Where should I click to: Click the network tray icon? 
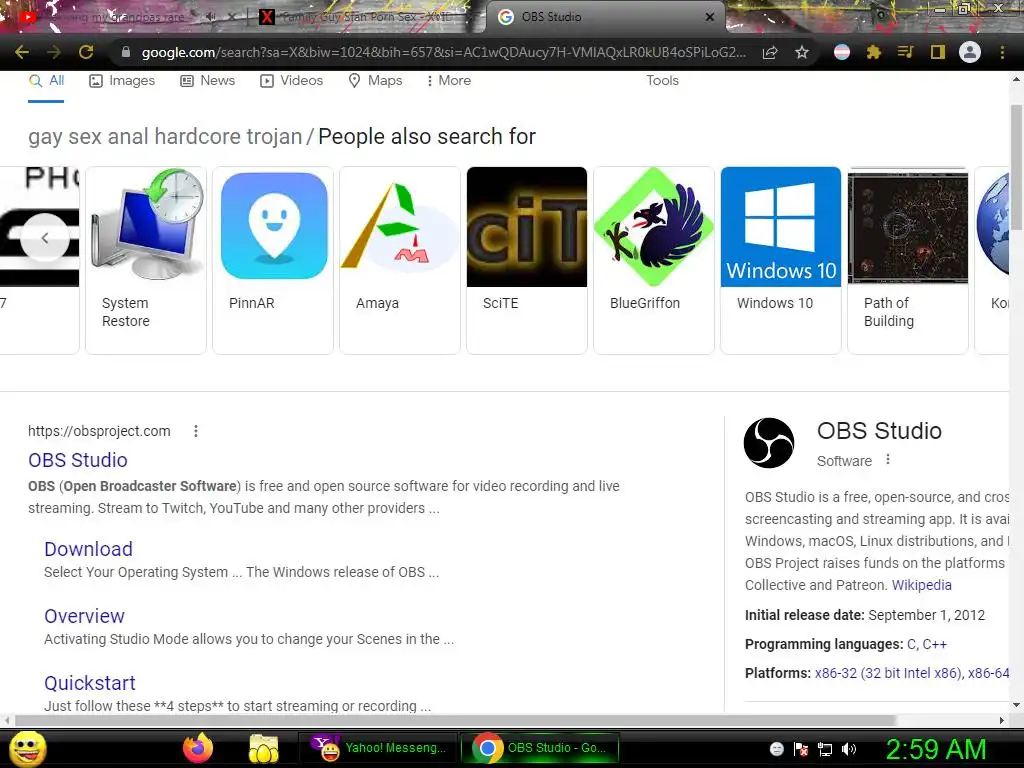[x=825, y=749]
